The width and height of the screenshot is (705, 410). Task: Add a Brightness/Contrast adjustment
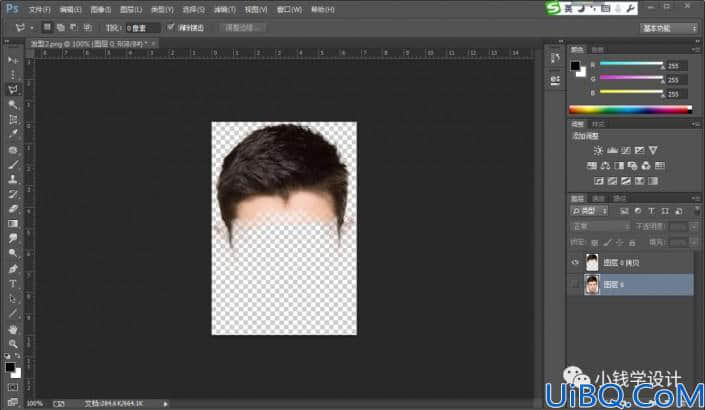click(x=598, y=151)
